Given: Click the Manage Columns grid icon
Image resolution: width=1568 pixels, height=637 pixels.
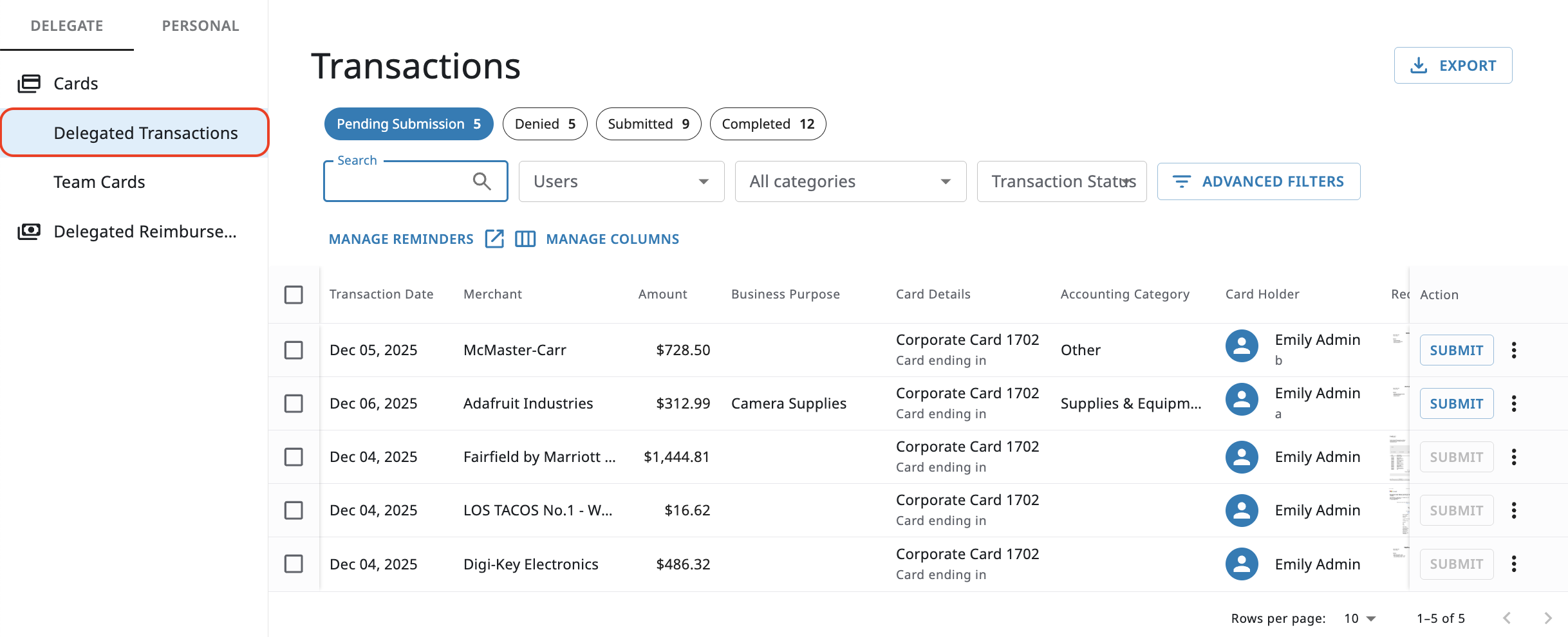Looking at the screenshot, I should (x=525, y=239).
